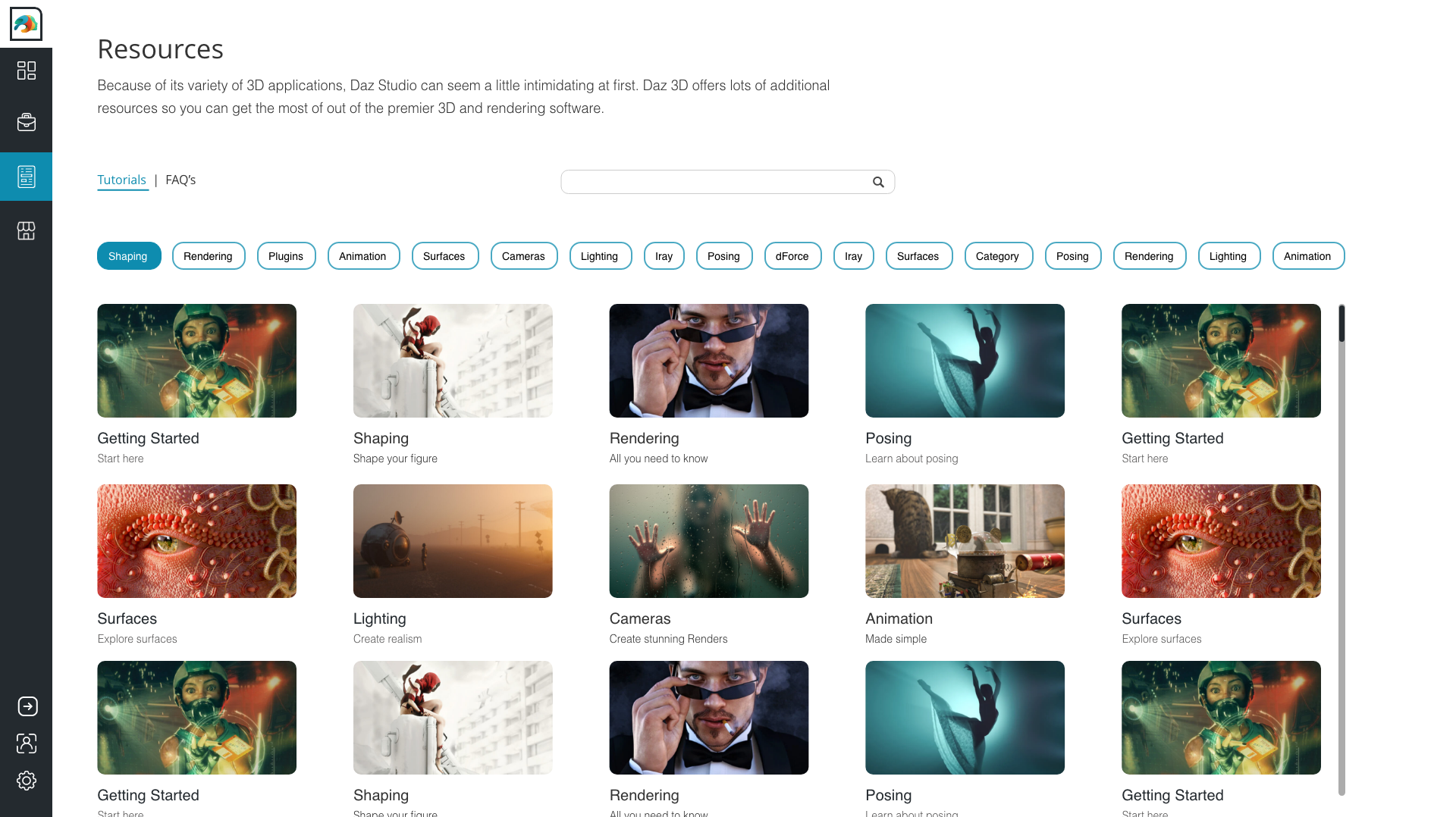The height and width of the screenshot is (817, 1456).
Task: Open the store shop icon in sidebar
Action: pyautogui.click(x=27, y=230)
